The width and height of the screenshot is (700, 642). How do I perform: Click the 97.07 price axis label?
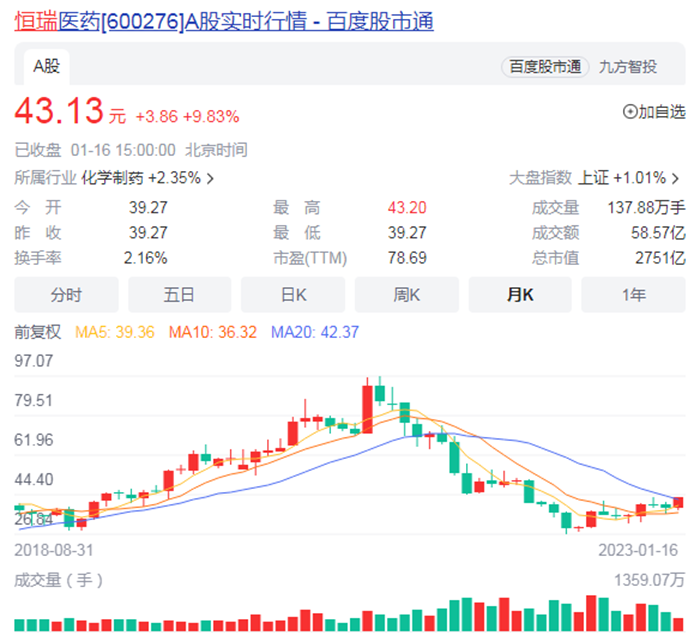33,361
